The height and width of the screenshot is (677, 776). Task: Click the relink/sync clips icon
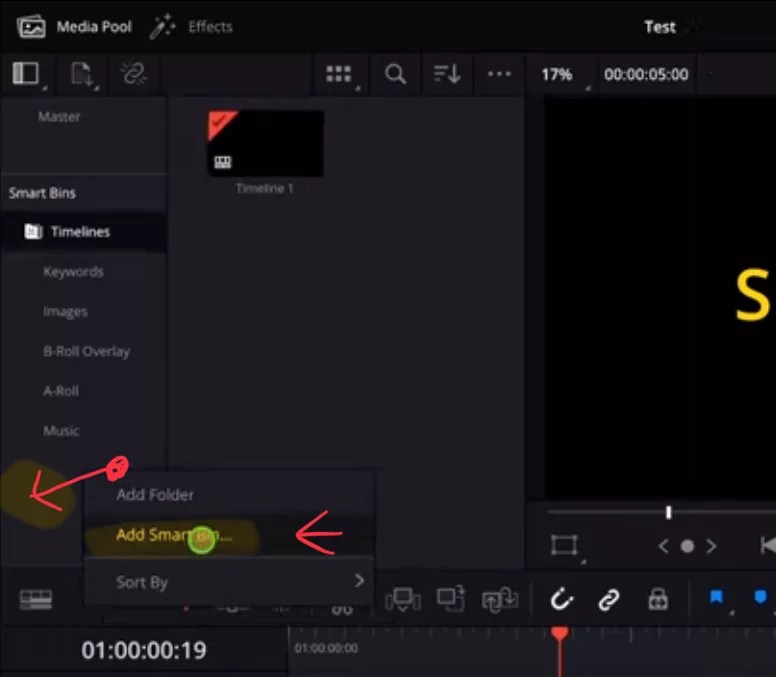click(x=134, y=74)
